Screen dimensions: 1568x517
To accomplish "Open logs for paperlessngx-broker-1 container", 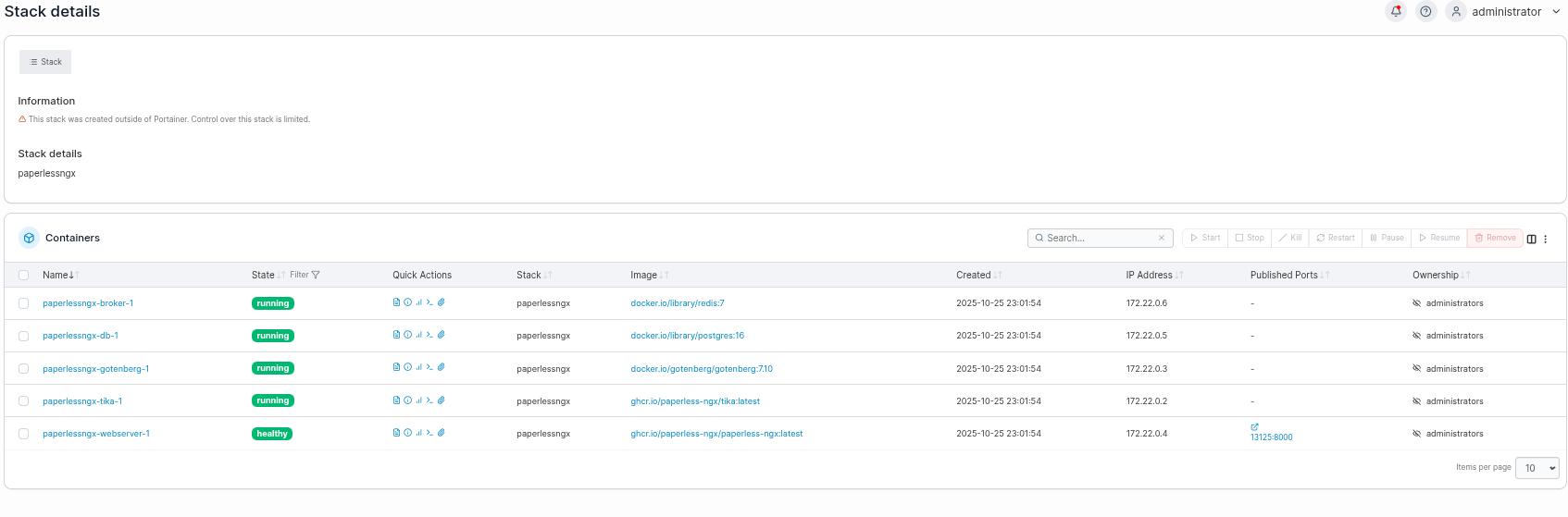I will 396,302.
